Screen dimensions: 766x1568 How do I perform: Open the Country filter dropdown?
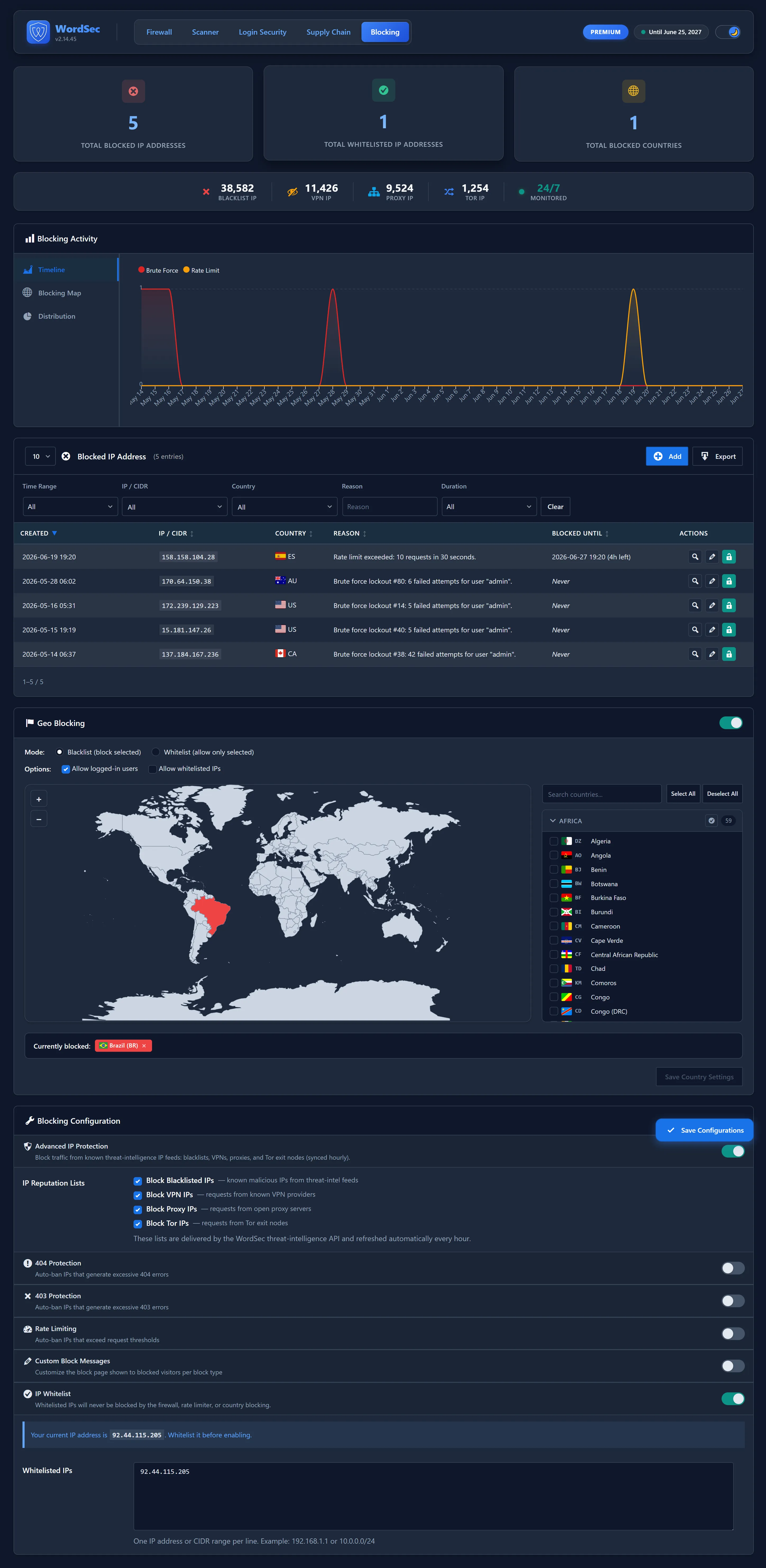[285, 506]
